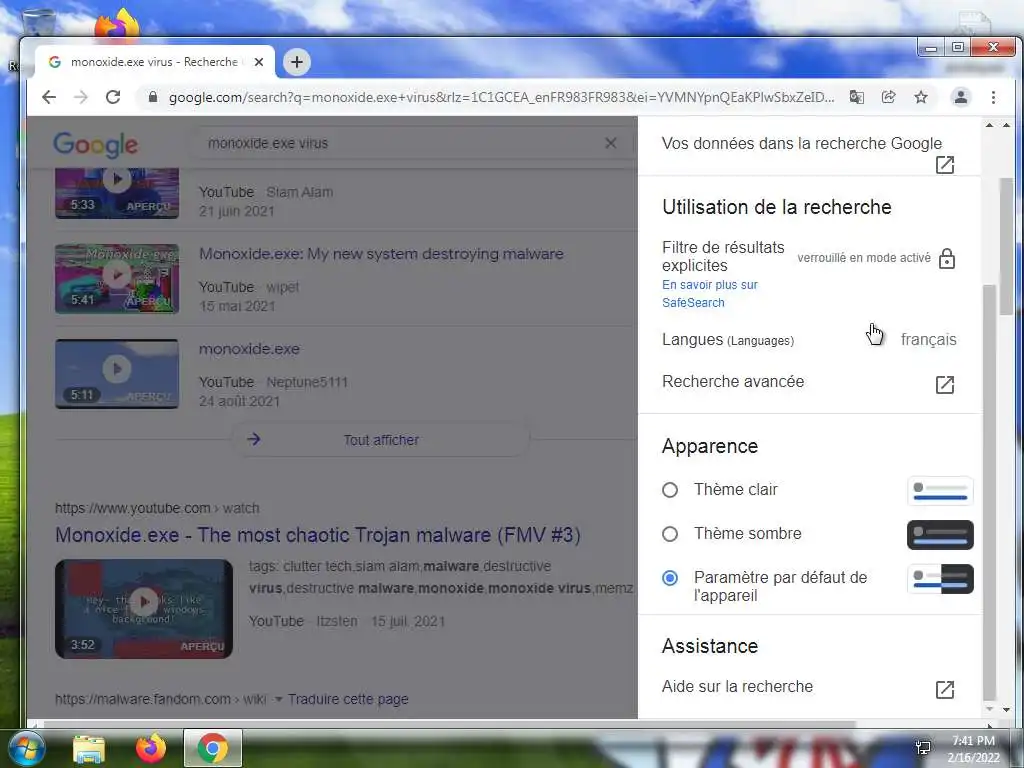Click the Apparence section heading
Image resolution: width=1024 pixels, height=768 pixels.
(x=710, y=446)
